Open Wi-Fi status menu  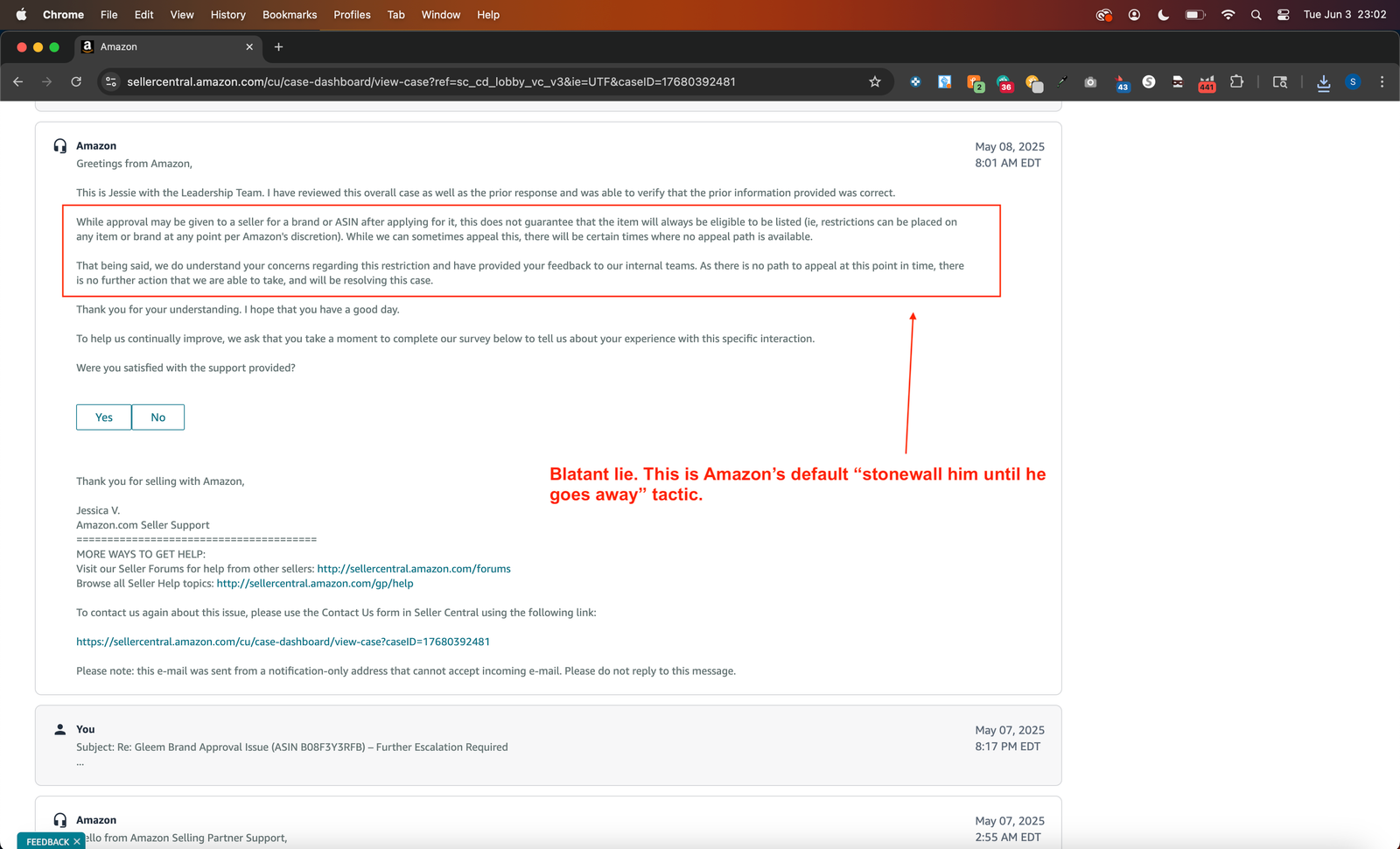[x=1228, y=15]
